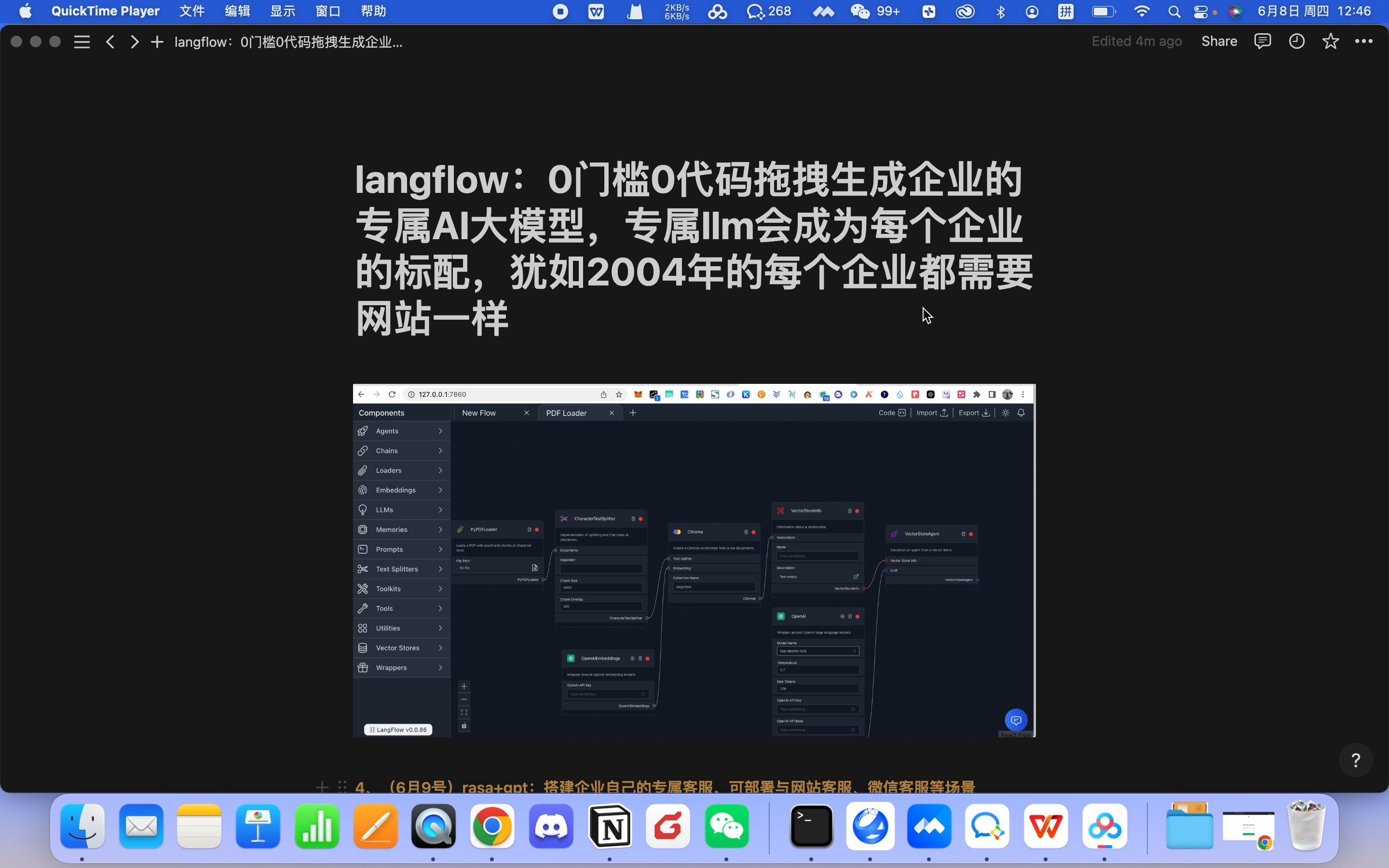Open the WeChat 99+ menu bar status icon
The height and width of the screenshot is (868, 1389).
point(875,12)
